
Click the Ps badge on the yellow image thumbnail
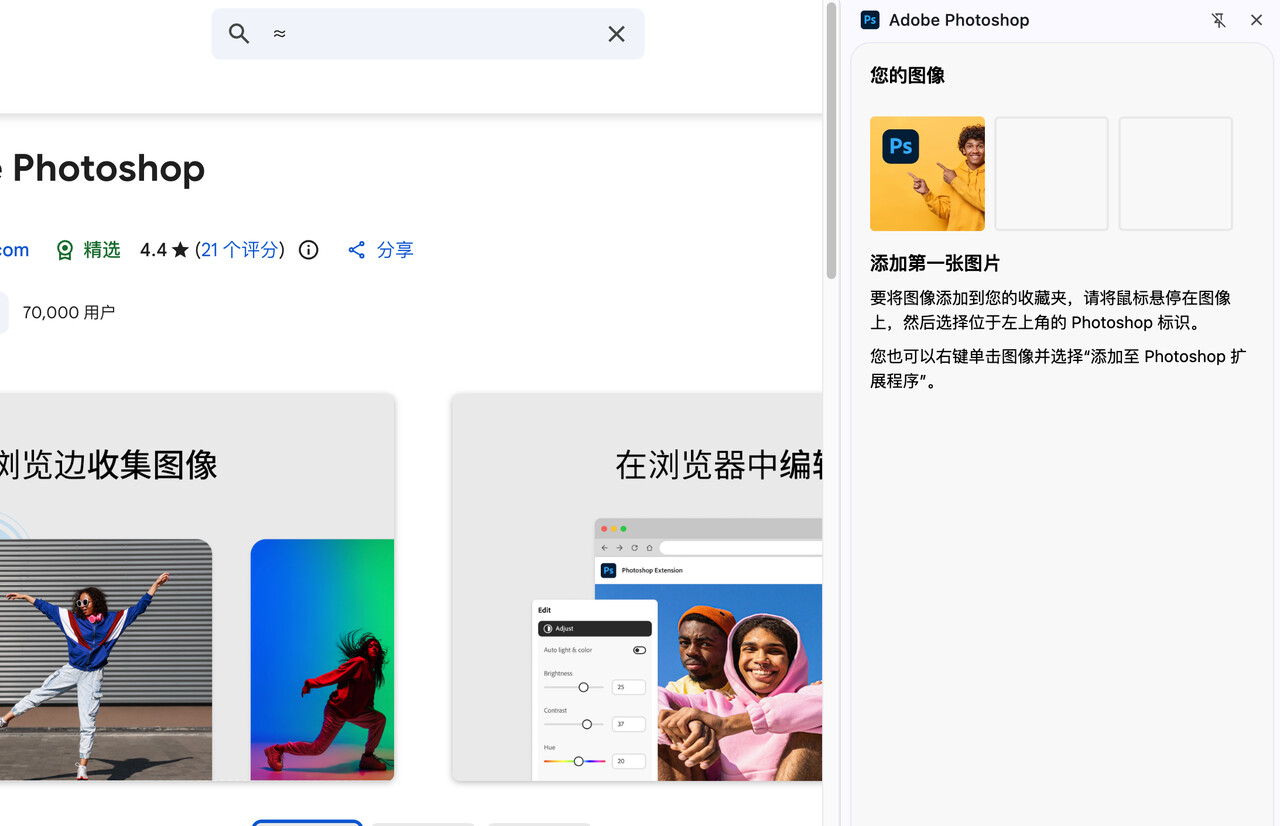point(899,145)
